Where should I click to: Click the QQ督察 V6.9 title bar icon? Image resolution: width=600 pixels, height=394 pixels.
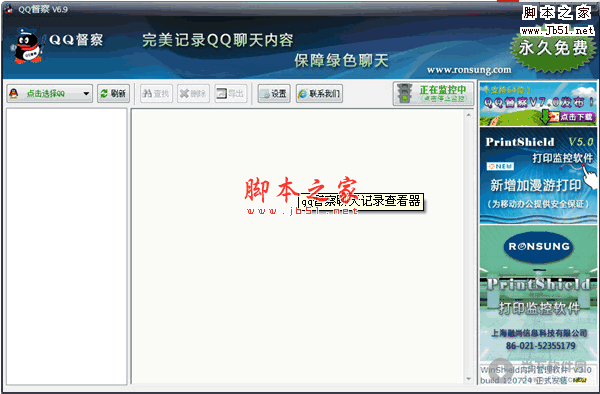9,9
